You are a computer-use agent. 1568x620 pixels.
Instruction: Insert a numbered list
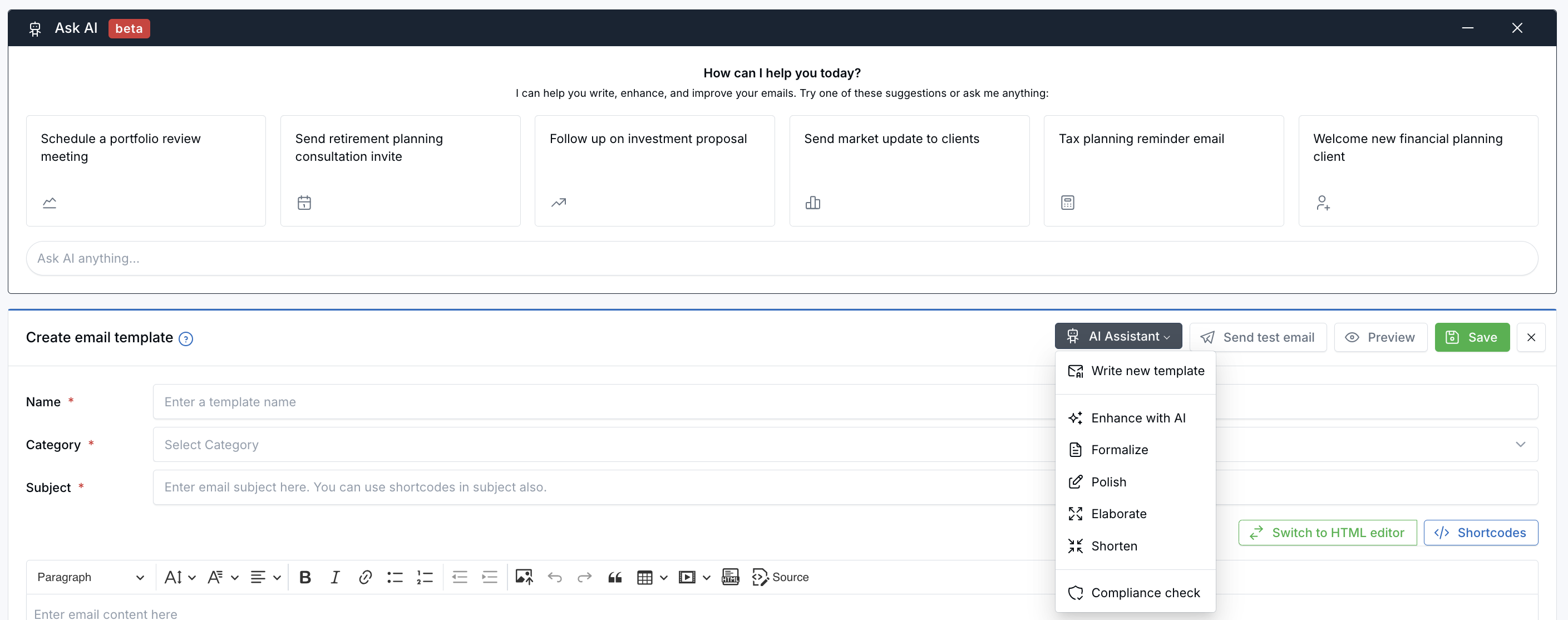(424, 577)
